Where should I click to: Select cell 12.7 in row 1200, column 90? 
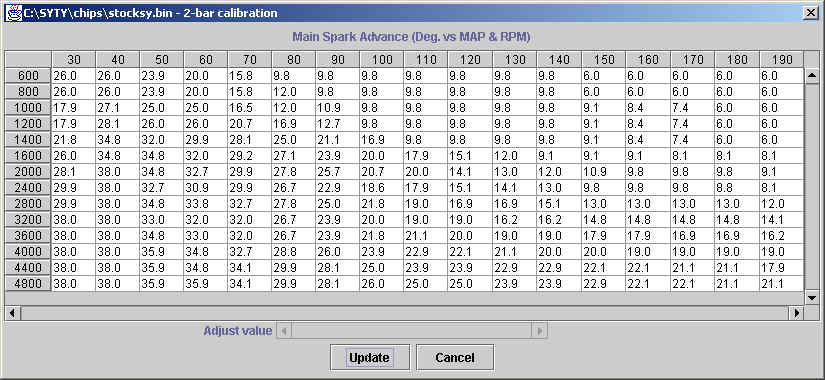point(337,124)
